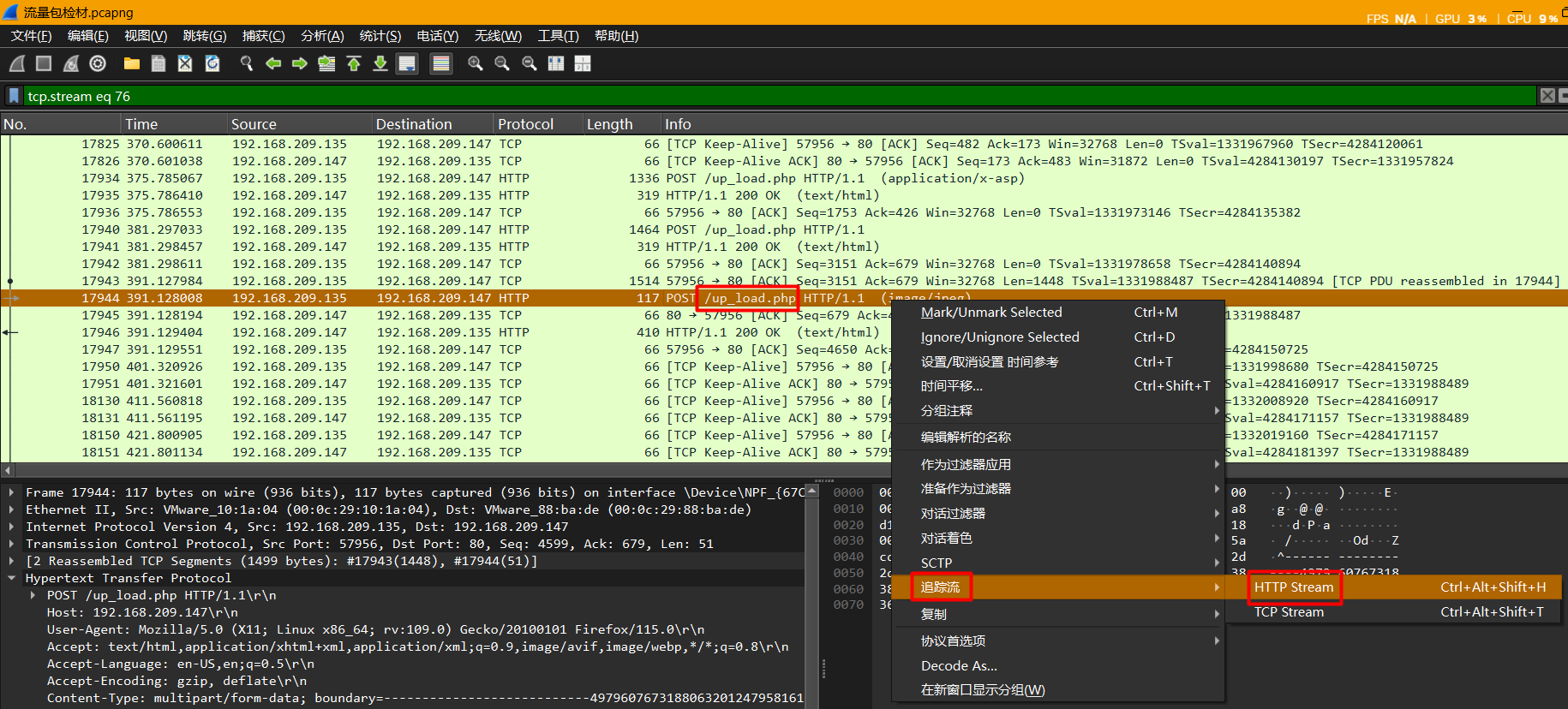1568x709 pixels.
Task: Expand Transmission Control Protocol node
Action: [11, 544]
